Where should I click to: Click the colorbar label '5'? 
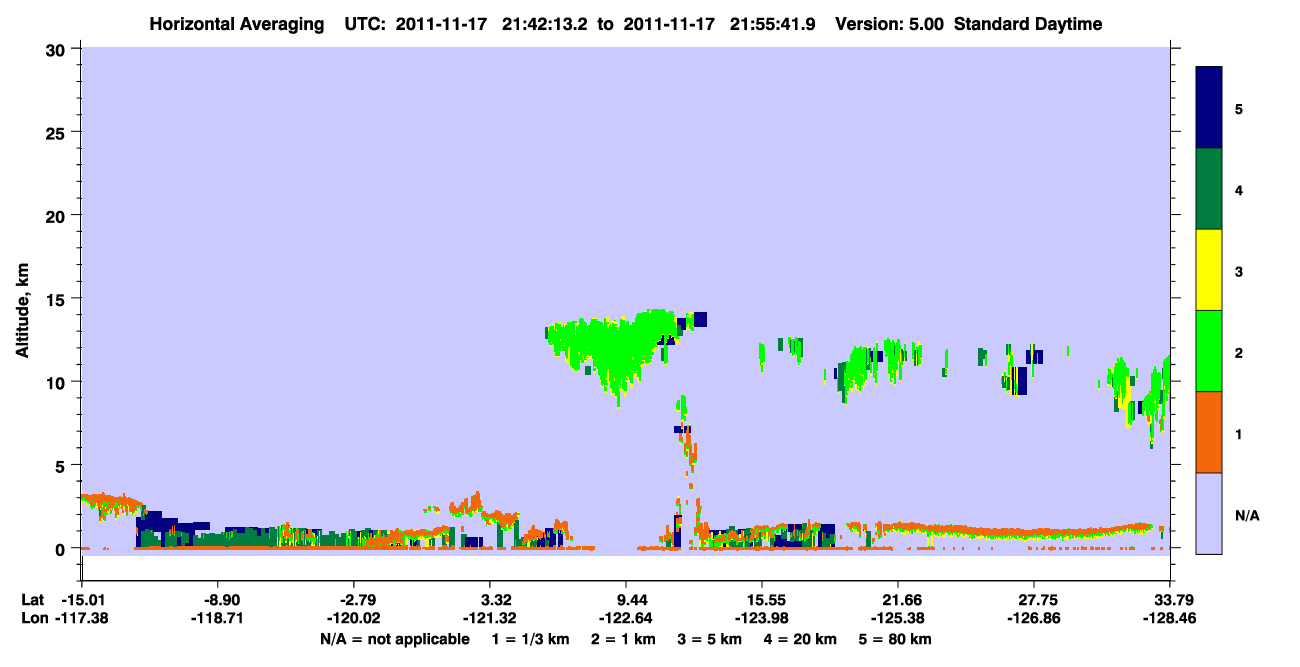click(1239, 109)
